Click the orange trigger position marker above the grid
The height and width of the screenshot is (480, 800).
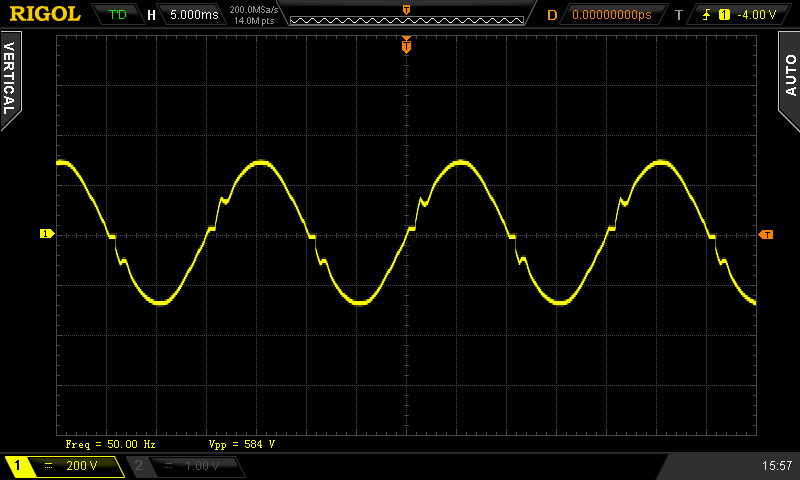406,46
